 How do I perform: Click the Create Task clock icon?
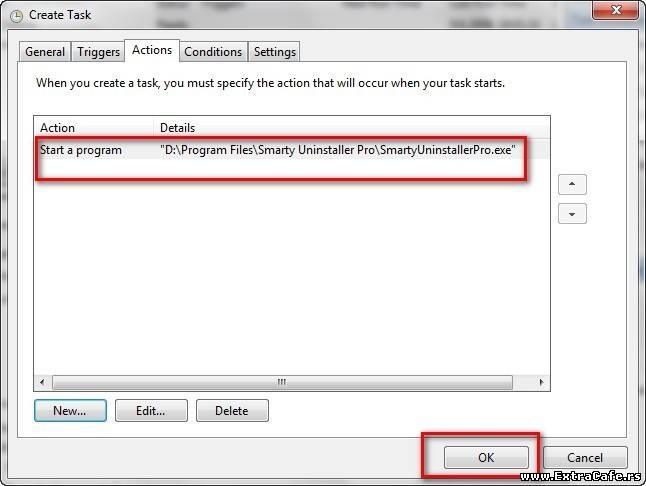pyautogui.click(x=16, y=16)
